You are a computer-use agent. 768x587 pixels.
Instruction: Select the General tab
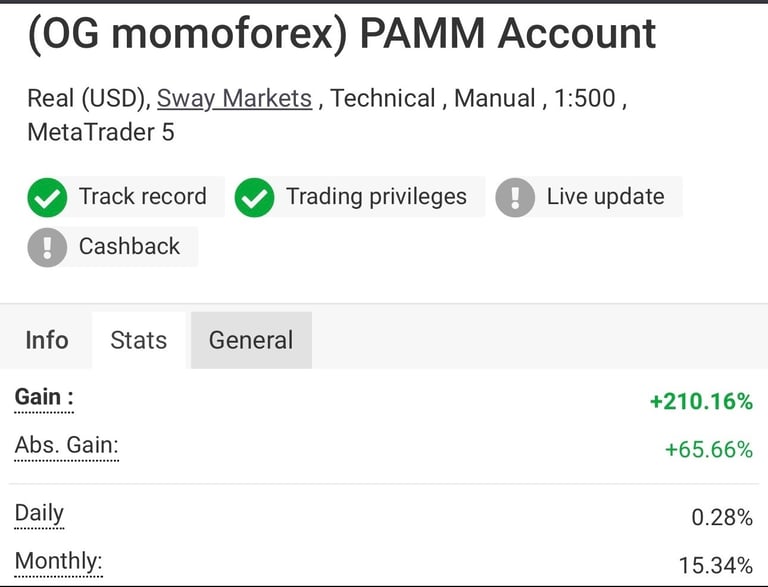251,340
